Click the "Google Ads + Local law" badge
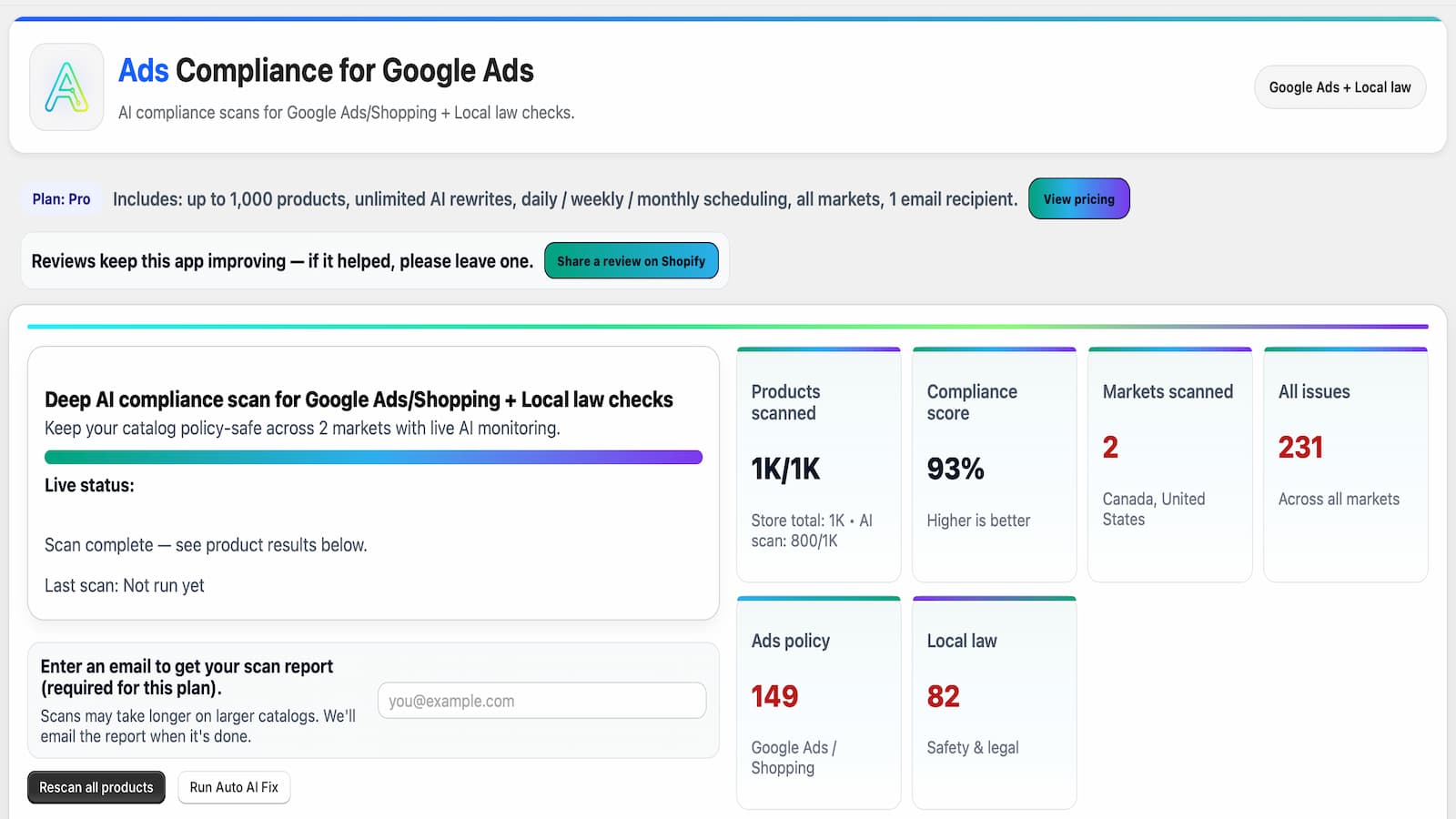Screen dimensions: 1456x819 [1340, 87]
